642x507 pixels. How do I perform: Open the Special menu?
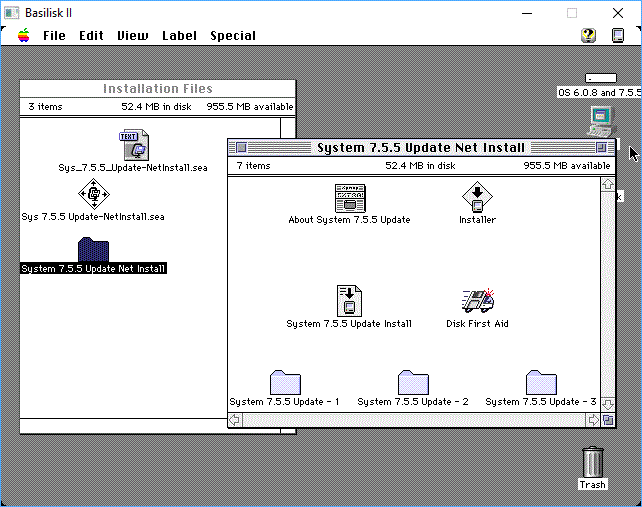233,36
